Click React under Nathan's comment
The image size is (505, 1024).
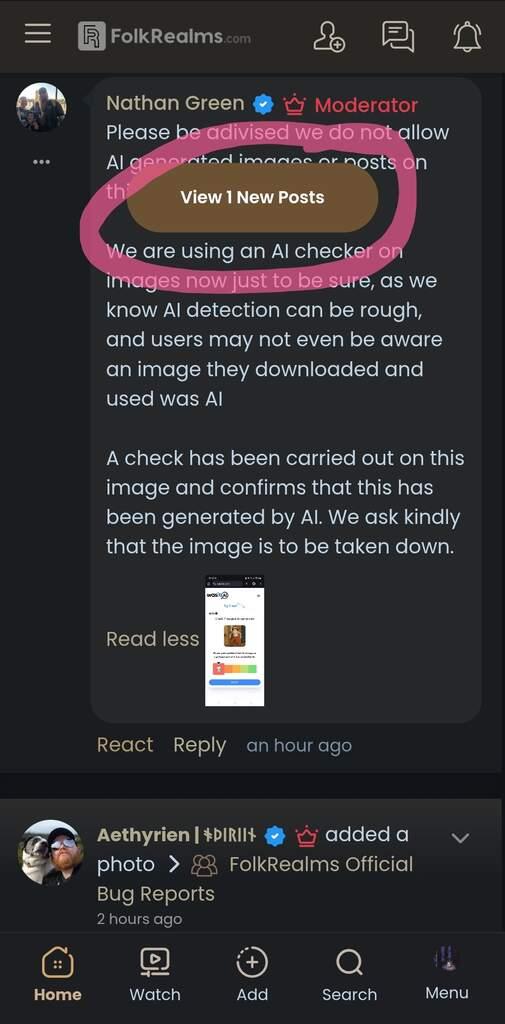tap(125, 744)
